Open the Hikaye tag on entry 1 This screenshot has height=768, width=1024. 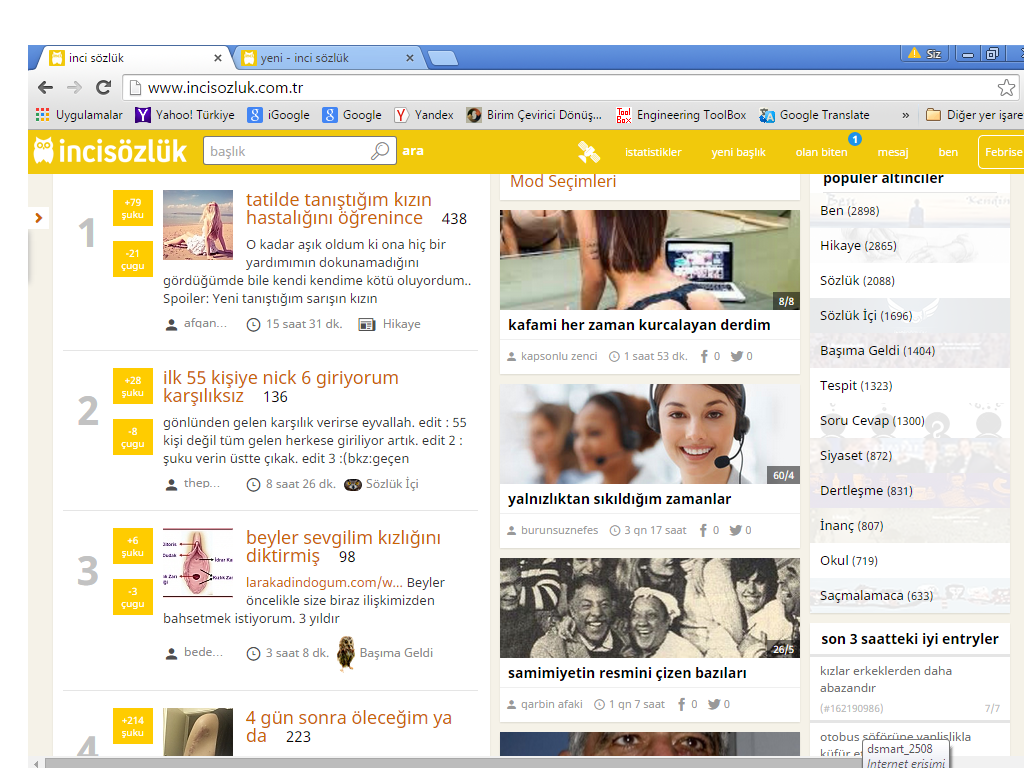click(401, 324)
